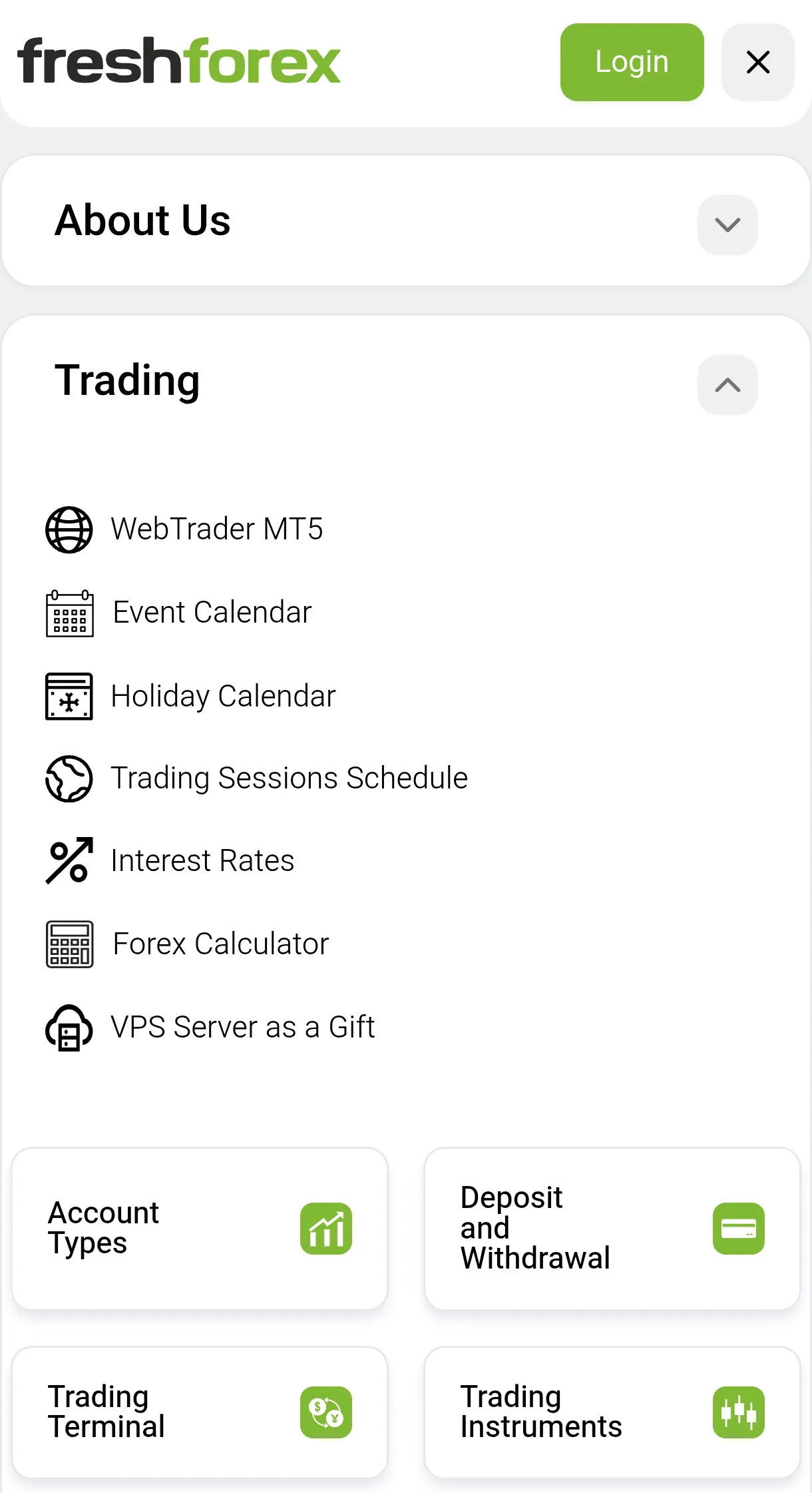This screenshot has height=1493, width=812.
Task: Click the Holiday Calendar snowflake icon
Action: [x=69, y=697]
